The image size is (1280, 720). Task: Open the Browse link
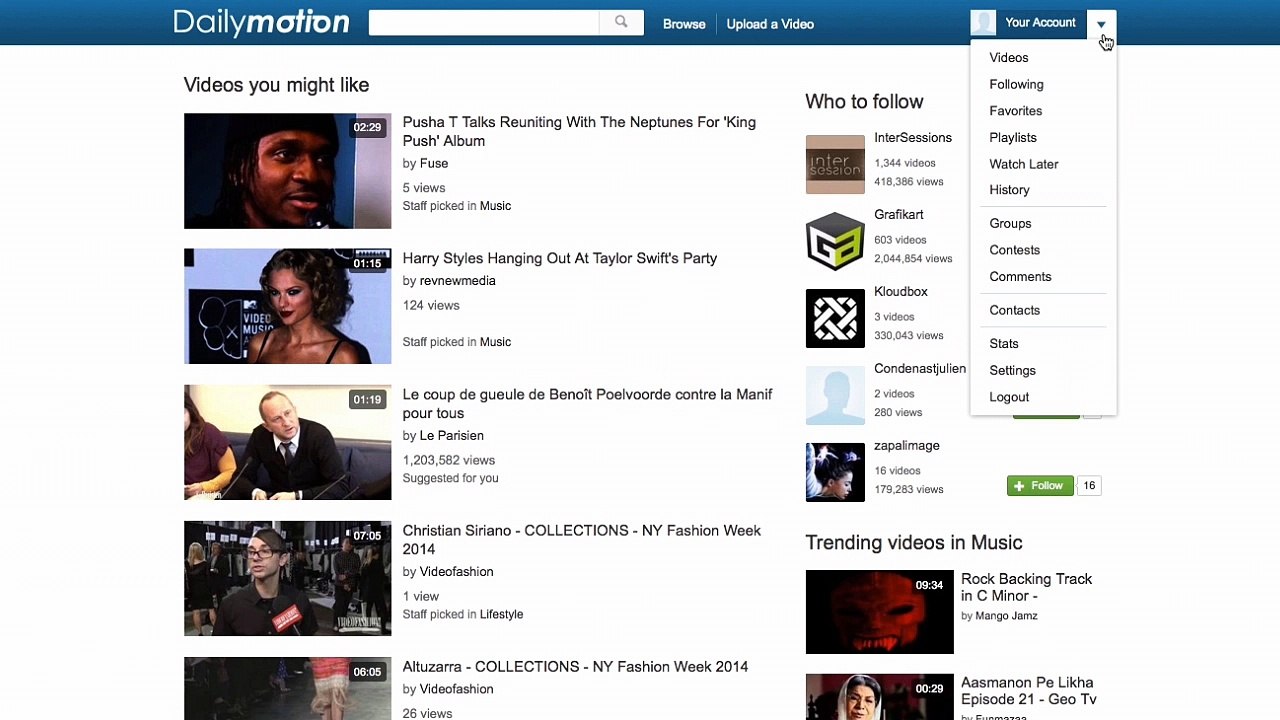[x=684, y=24]
